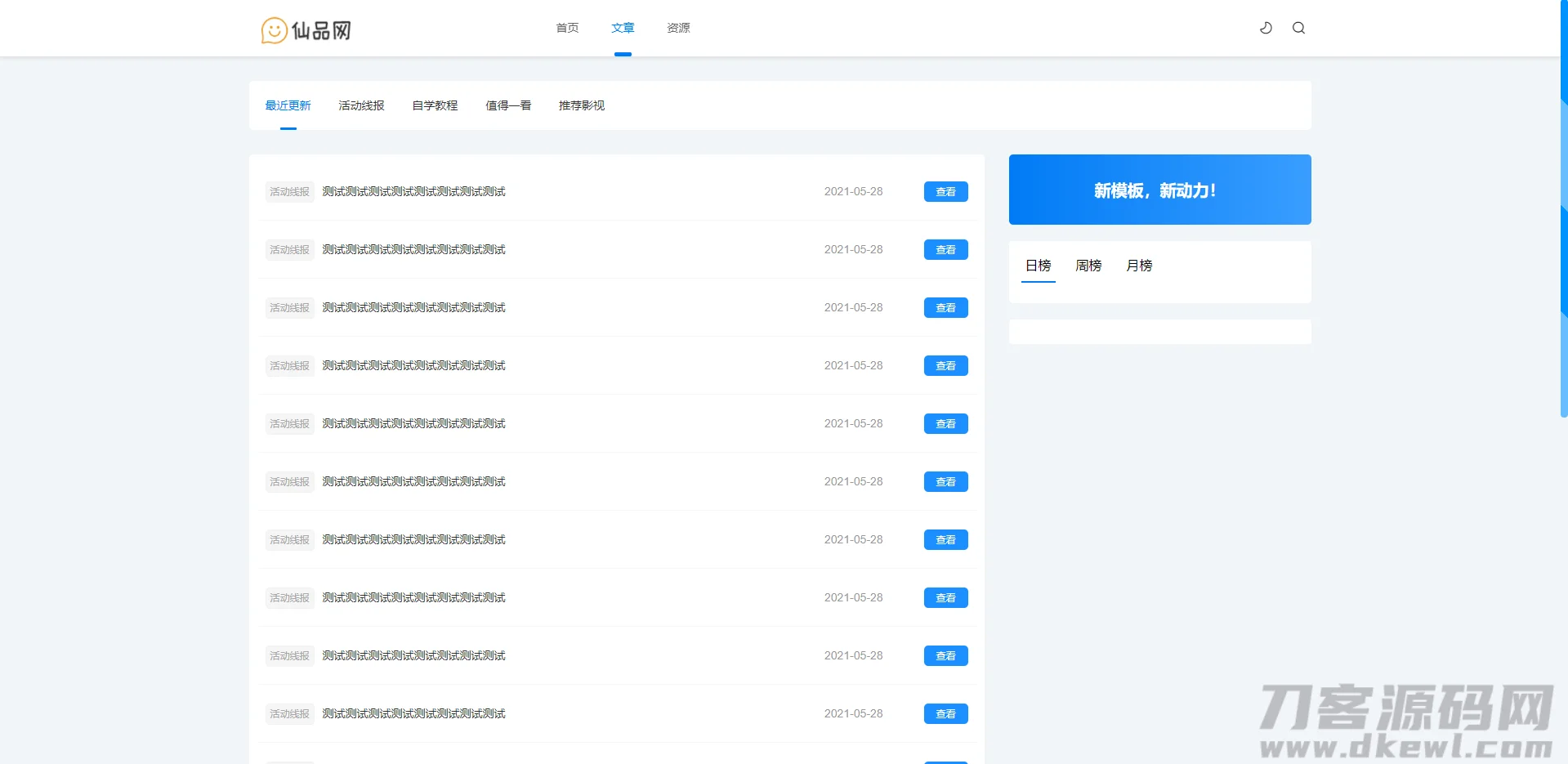Open the 资源 menu item

coord(677,27)
